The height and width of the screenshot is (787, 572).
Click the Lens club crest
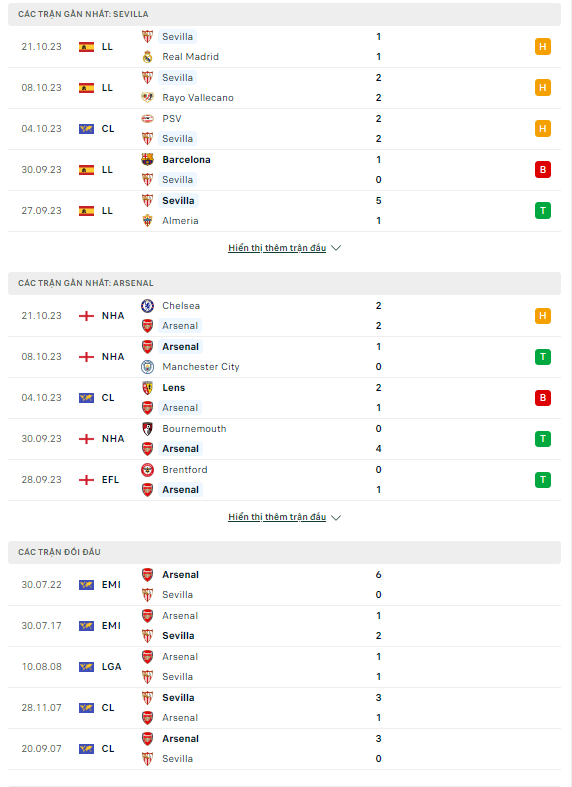[147, 388]
